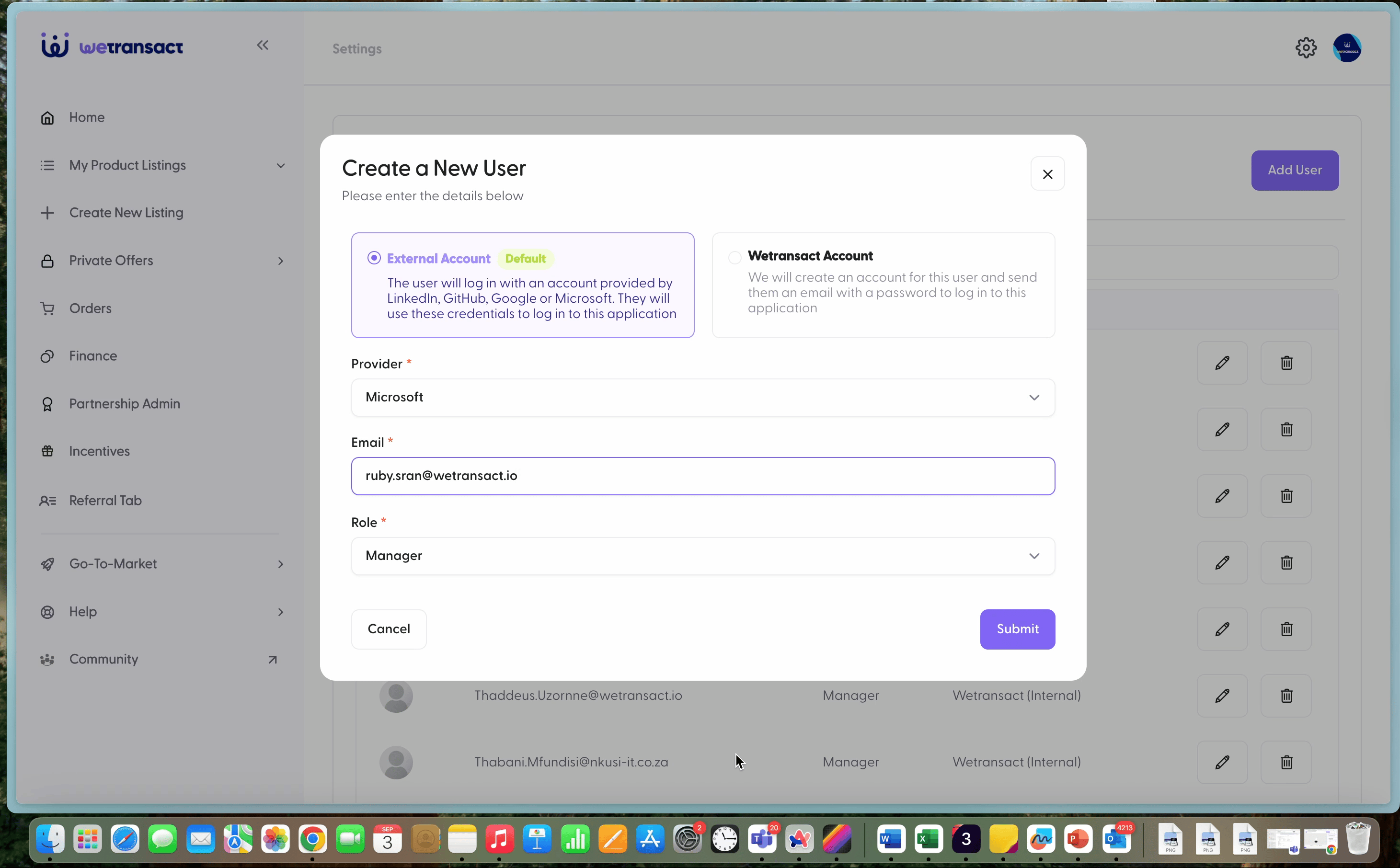The image size is (1400, 868).
Task: Select the Wetransact Account radio option
Action: pos(734,257)
